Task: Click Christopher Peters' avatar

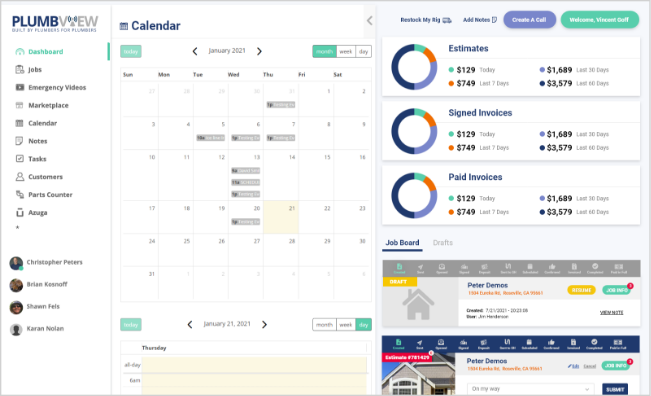Action: [16, 263]
